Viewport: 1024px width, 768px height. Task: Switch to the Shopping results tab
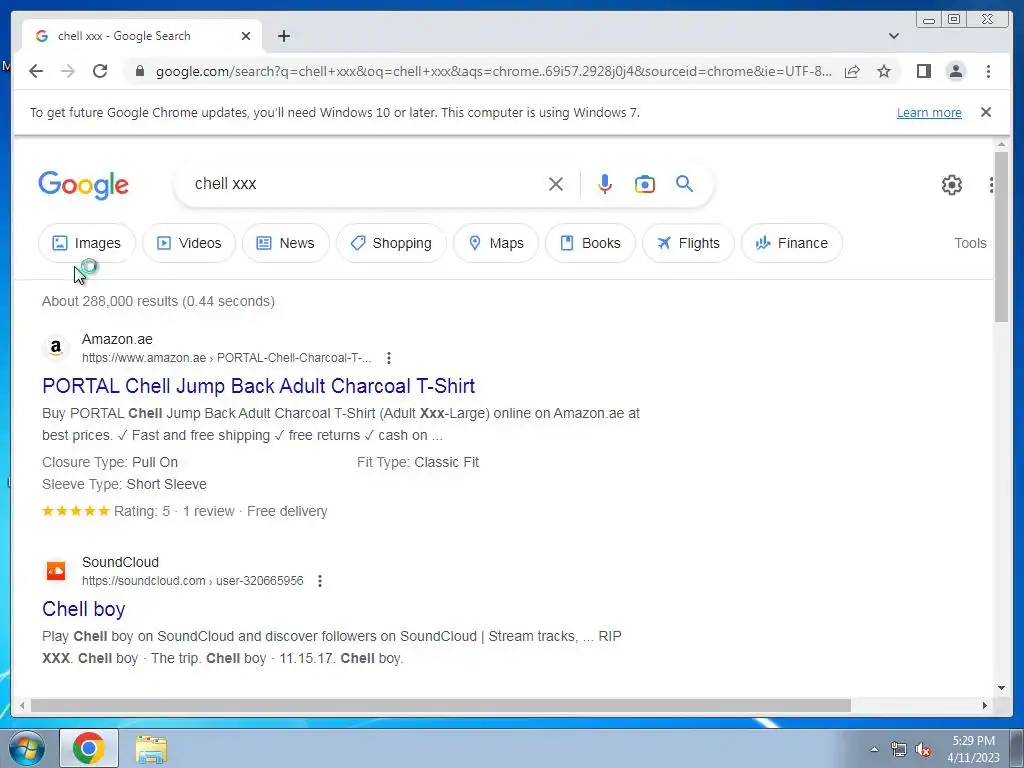[391, 243]
